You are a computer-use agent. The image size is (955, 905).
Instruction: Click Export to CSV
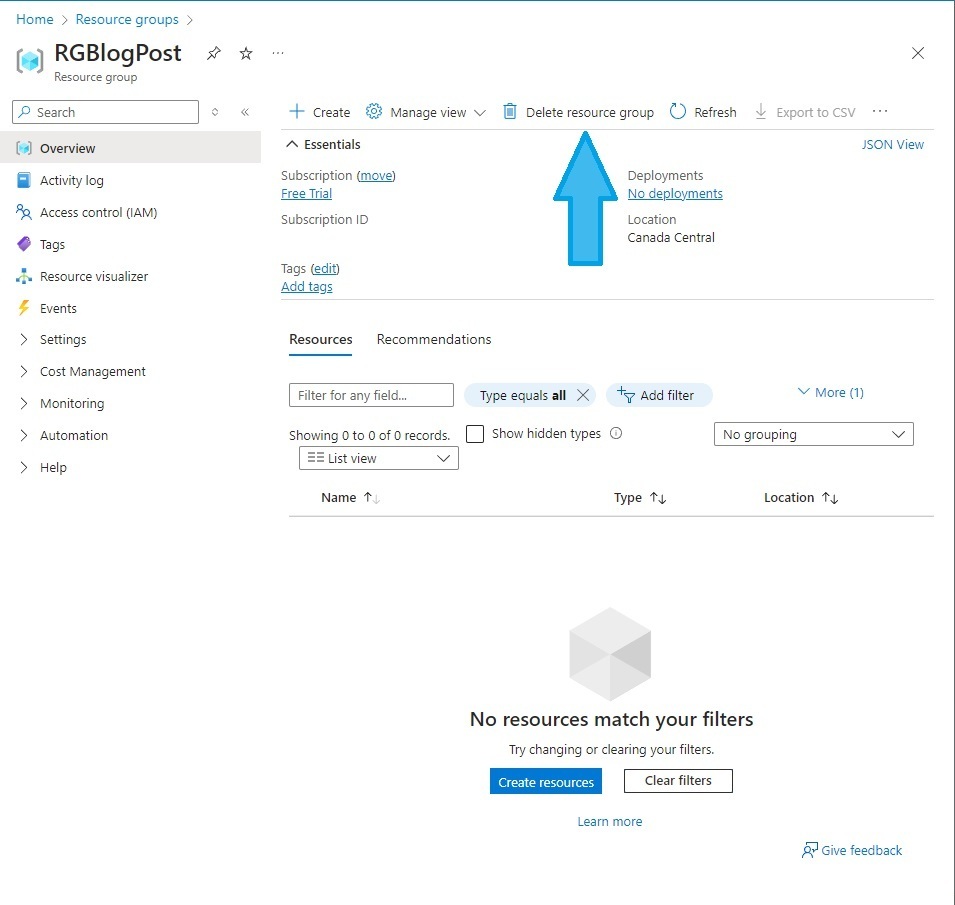pos(805,112)
